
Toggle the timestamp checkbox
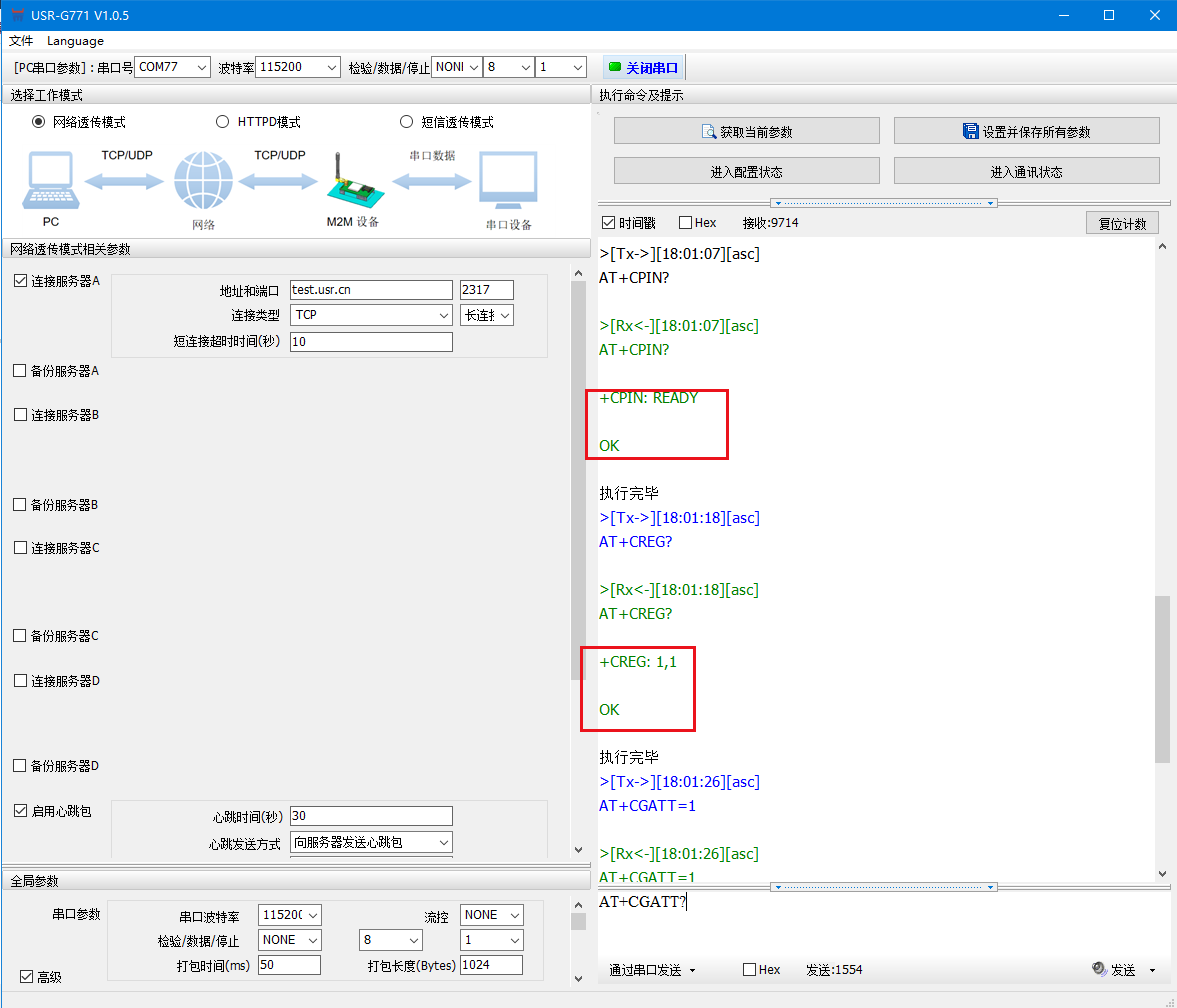click(x=608, y=223)
